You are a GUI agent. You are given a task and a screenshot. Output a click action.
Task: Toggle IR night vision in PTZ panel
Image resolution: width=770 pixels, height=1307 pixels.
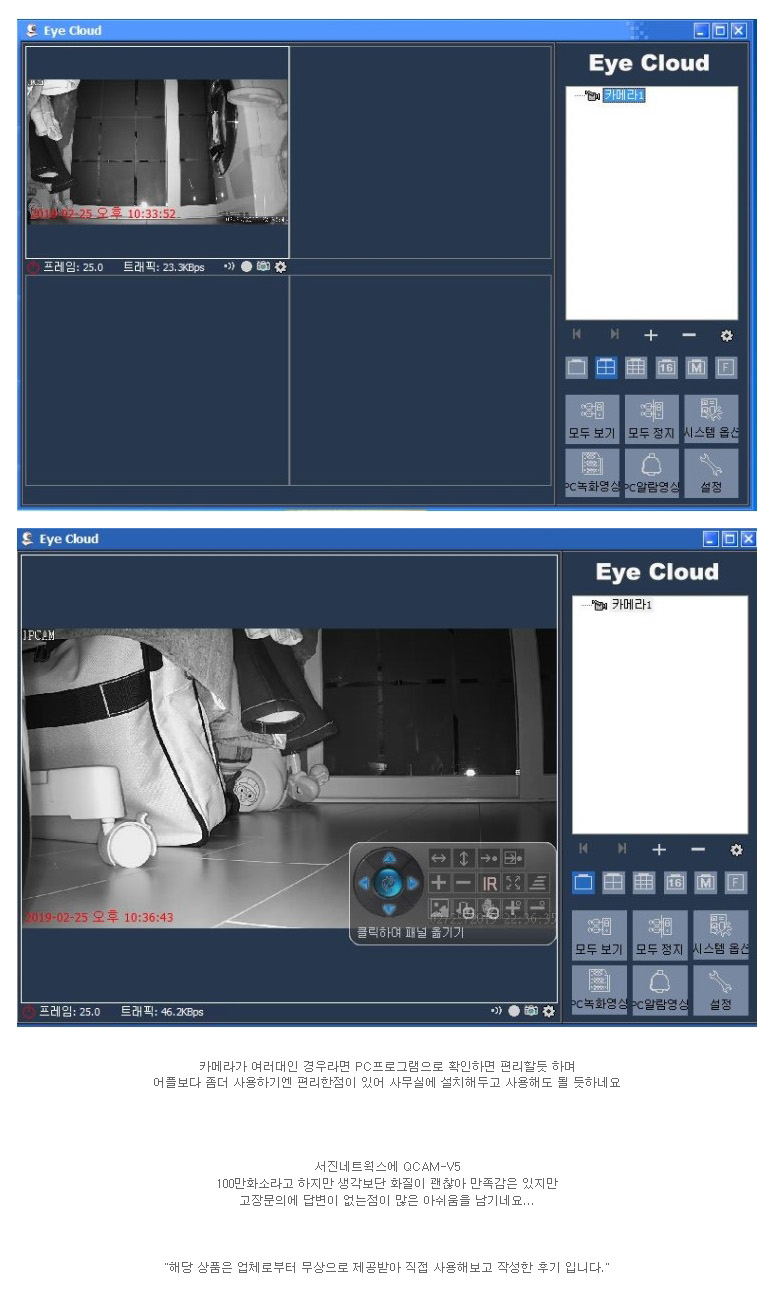coord(489,883)
